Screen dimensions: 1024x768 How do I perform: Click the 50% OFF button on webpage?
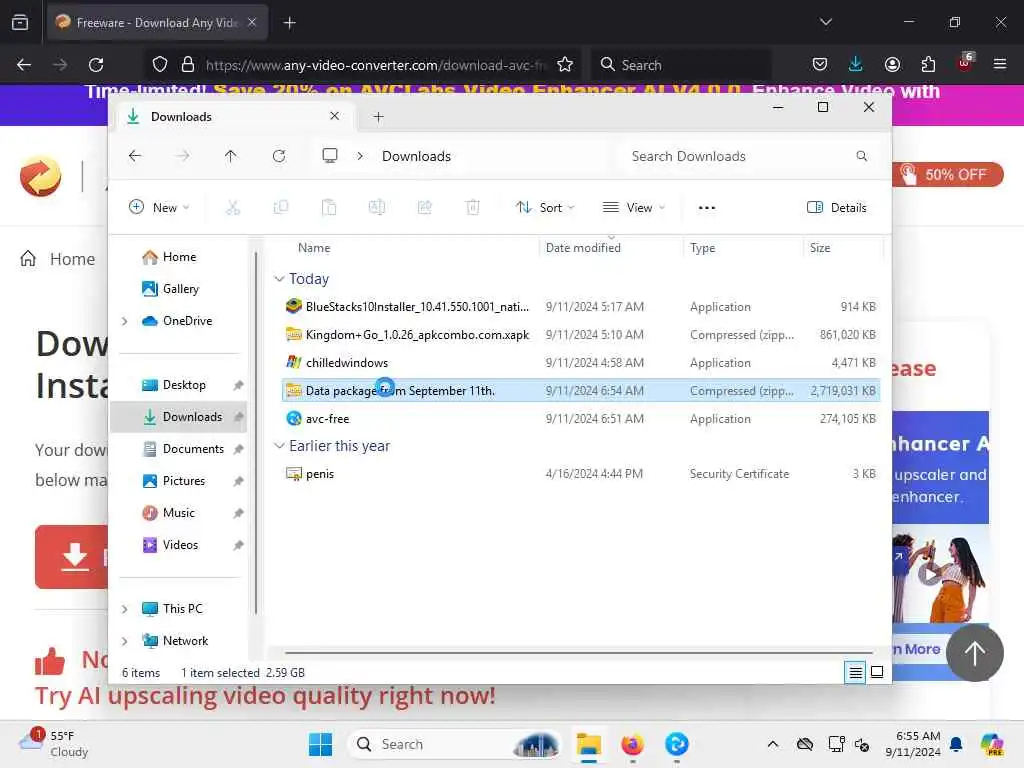click(x=948, y=174)
